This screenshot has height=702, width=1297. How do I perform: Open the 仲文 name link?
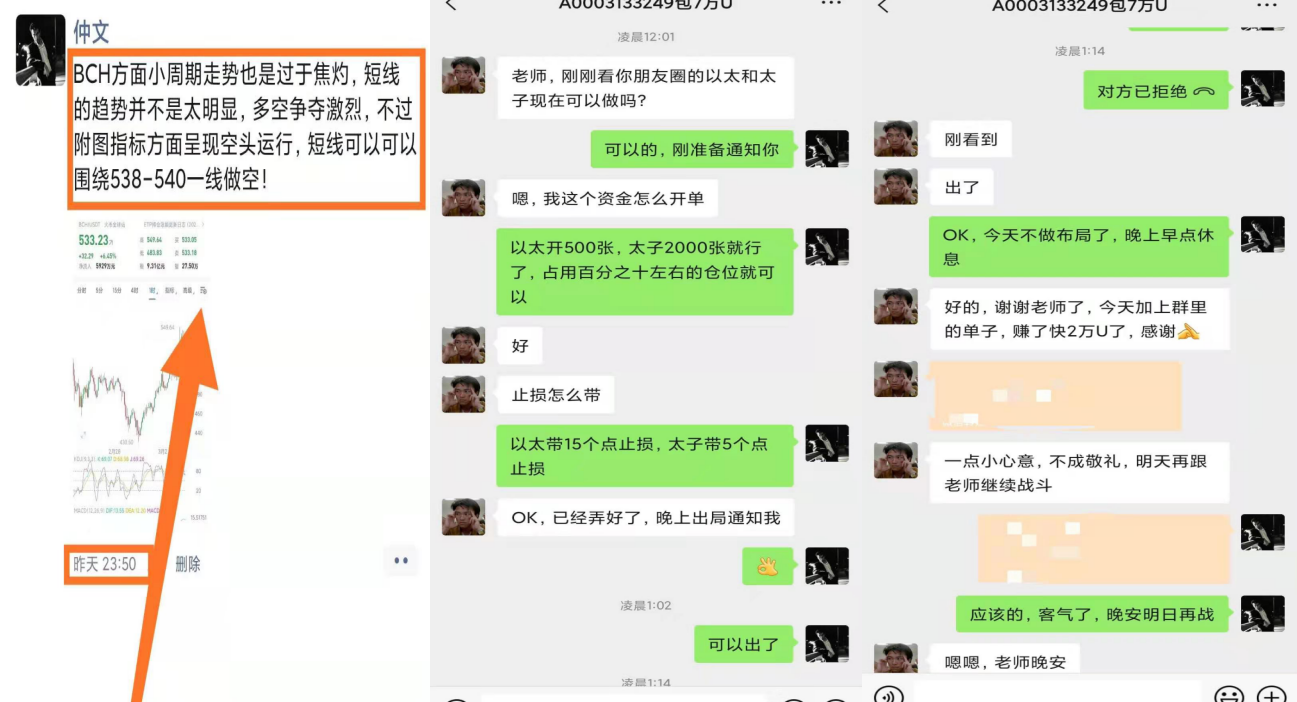(x=92, y=31)
